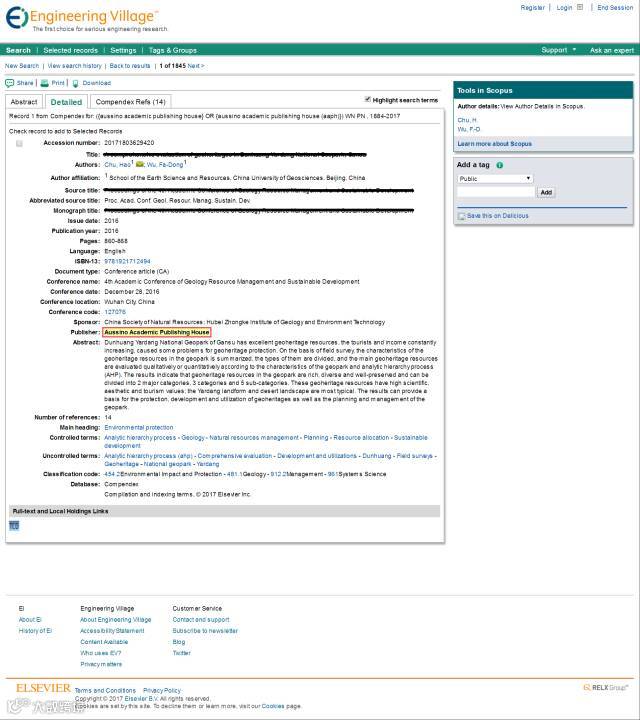Click Natural resources management term

[x=254, y=438]
